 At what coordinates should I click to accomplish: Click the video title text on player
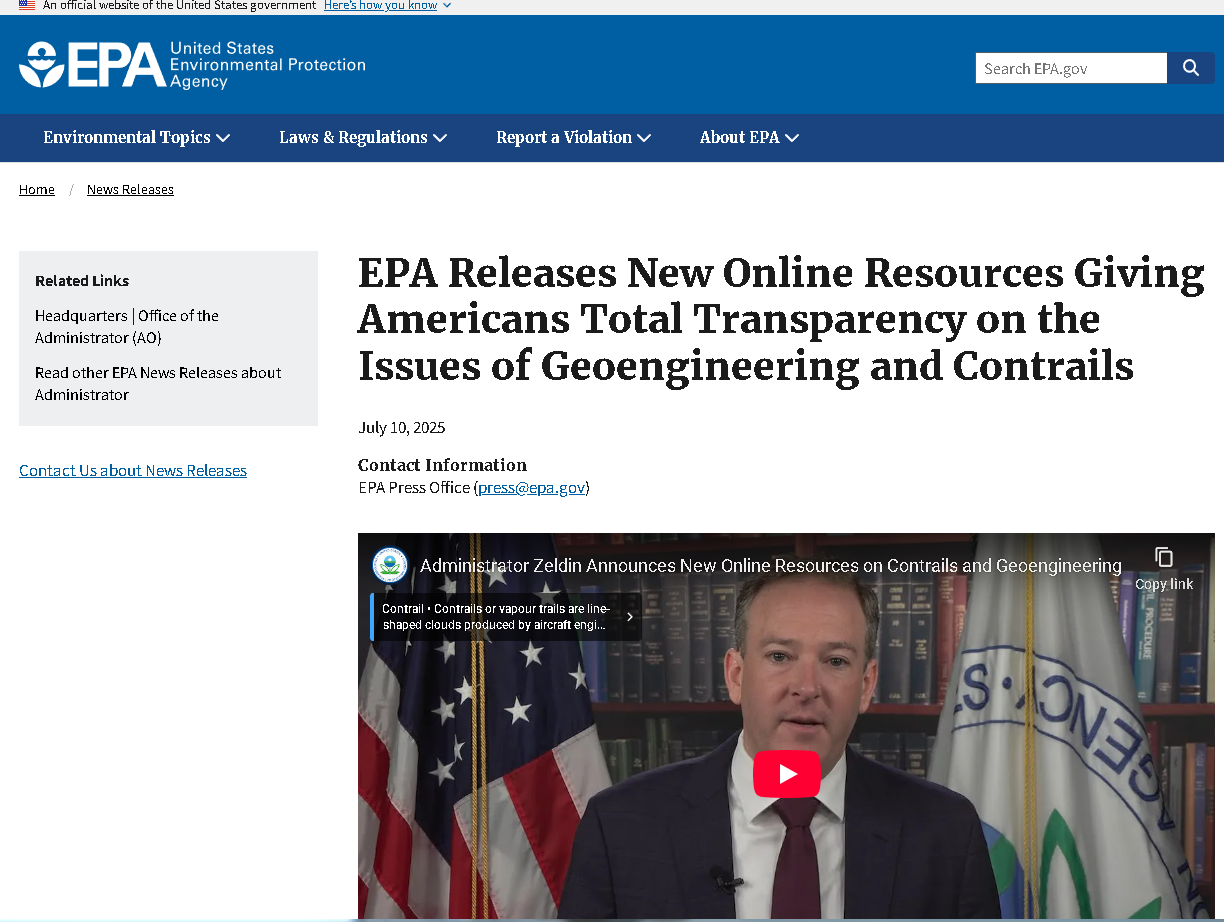tap(770, 566)
